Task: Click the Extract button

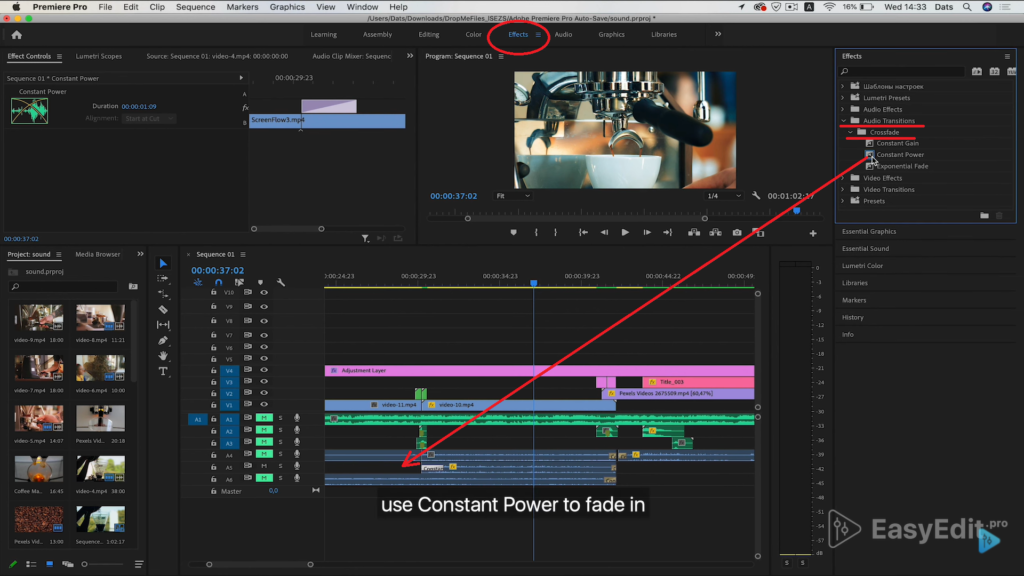Action: click(x=715, y=232)
